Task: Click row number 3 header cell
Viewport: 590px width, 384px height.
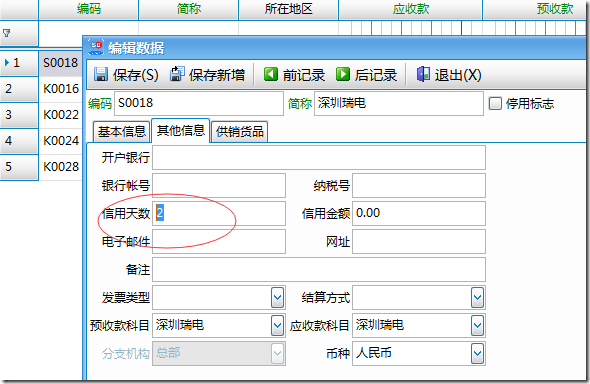Action: pyautogui.click(x=19, y=115)
